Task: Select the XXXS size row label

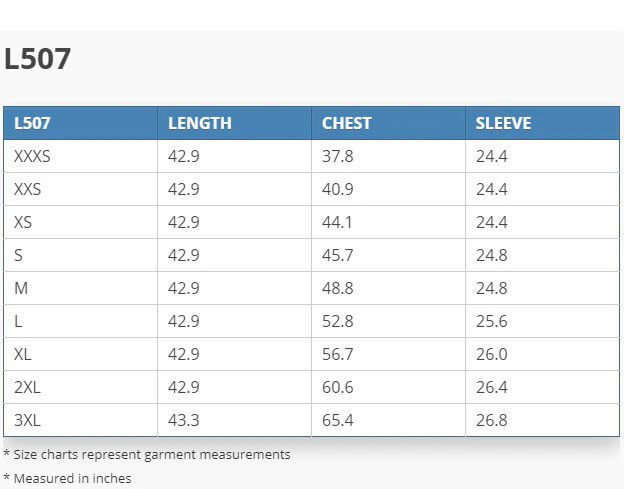Action: [32, 156]
